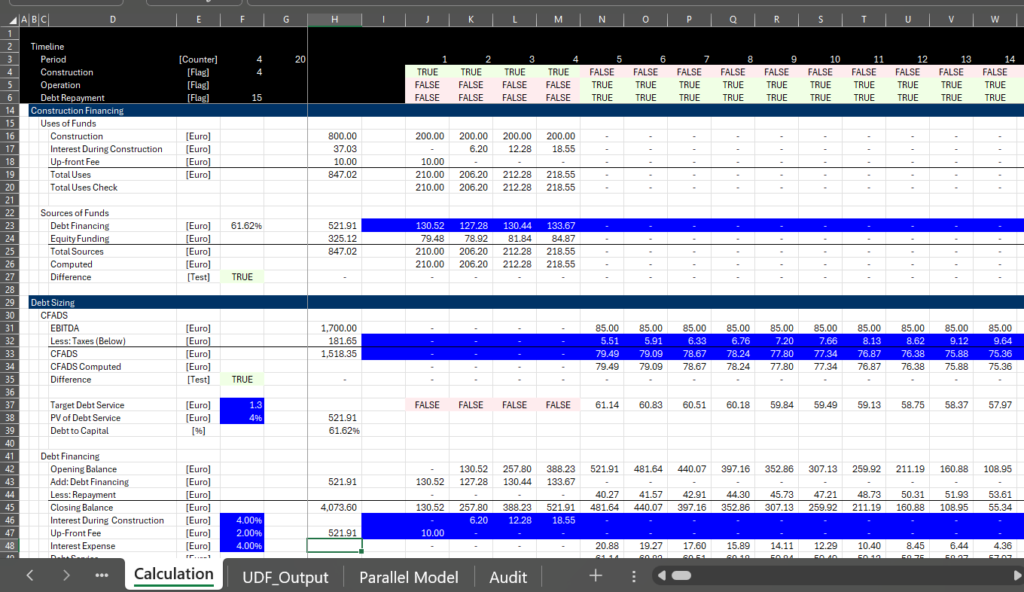Switch to the Calculation sheet tab
This screenshot has width=1024, height=592.
(174, 574)
